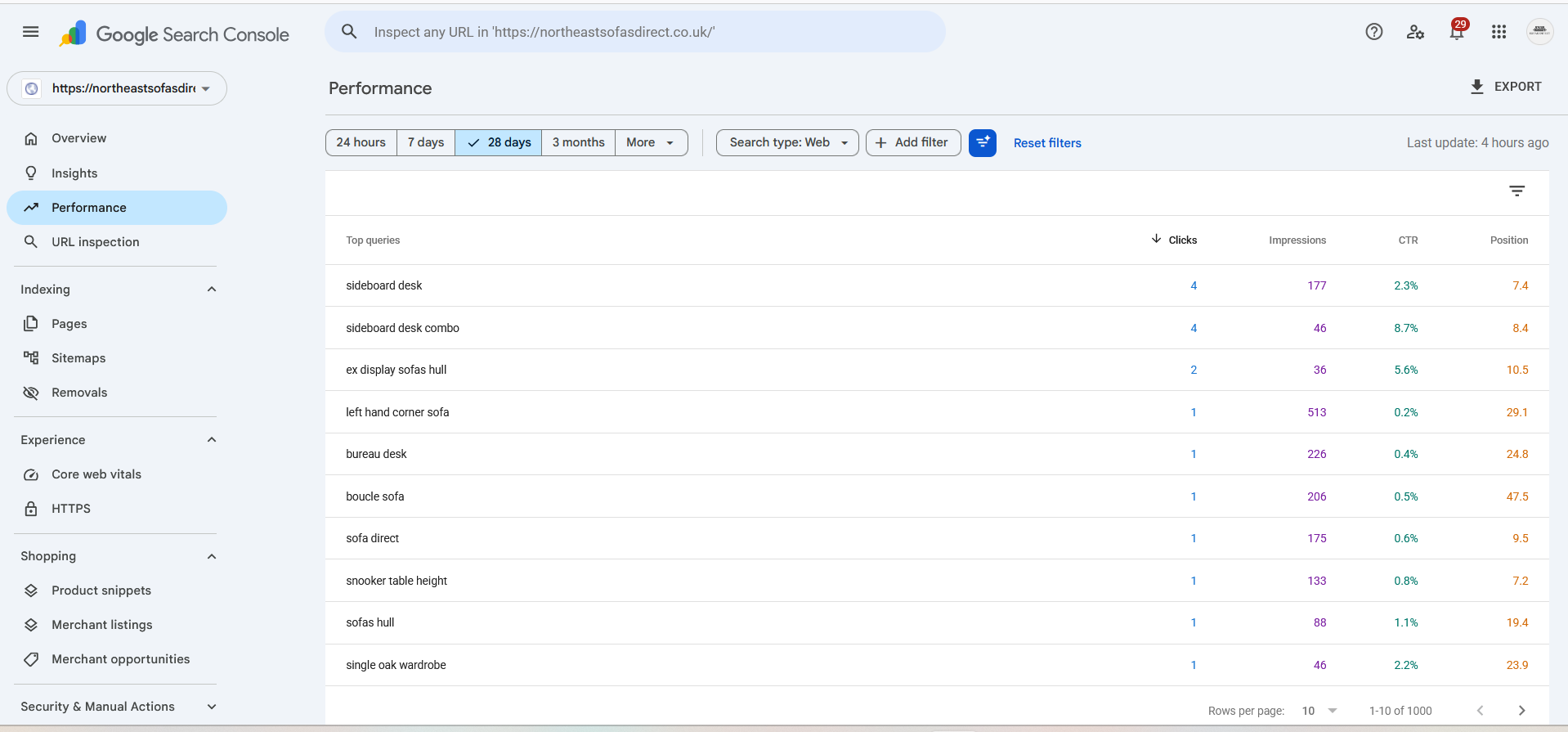Select the 3 months date range
Screen dimensions: 1568x732
(578, 142)
